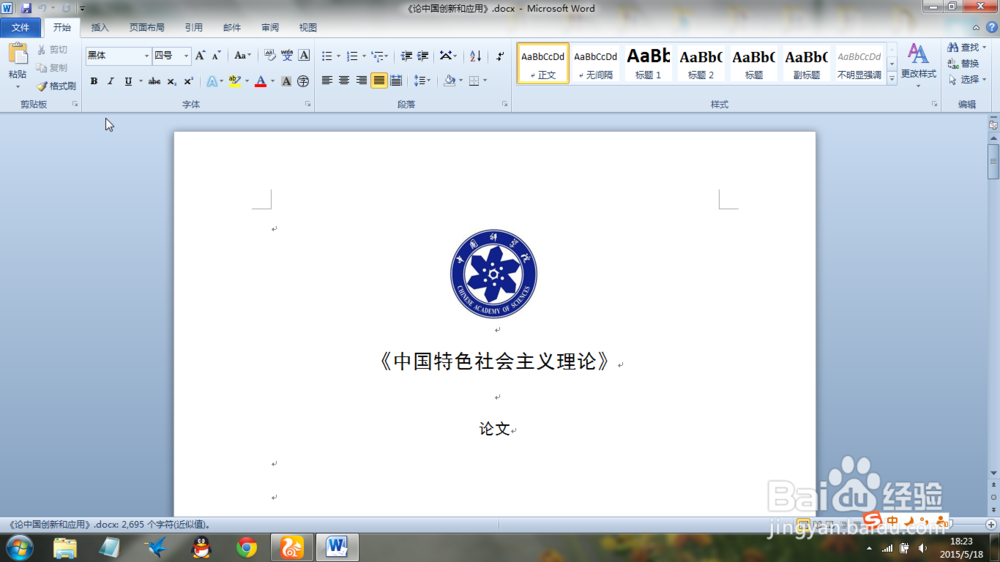The height and width of the screenshot is (562, 1000).
Task: Open the Change Case (Aa) dropdown
Action: point(242,56)
